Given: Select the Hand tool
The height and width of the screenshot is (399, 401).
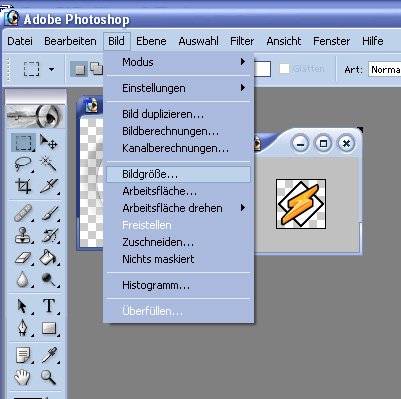Looking at the screenshot, I should [23, 377].
